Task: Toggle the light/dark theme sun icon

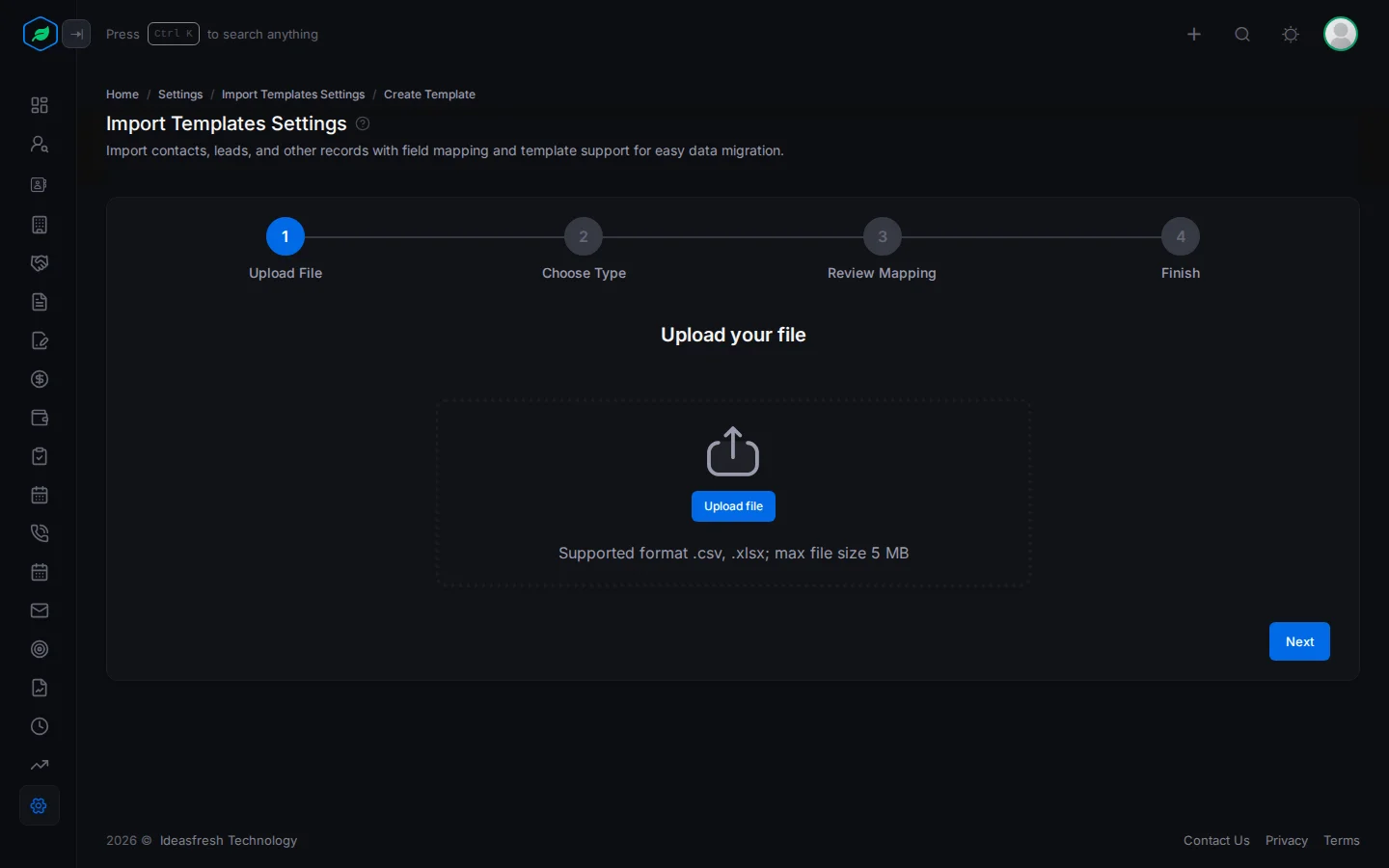Action: pos(1291,34)
